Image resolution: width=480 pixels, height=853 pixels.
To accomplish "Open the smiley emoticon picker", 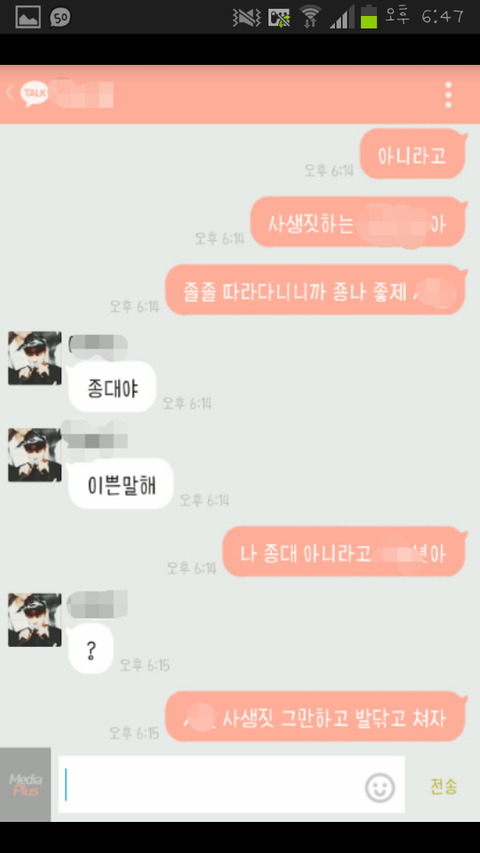I will click(379, 787).
